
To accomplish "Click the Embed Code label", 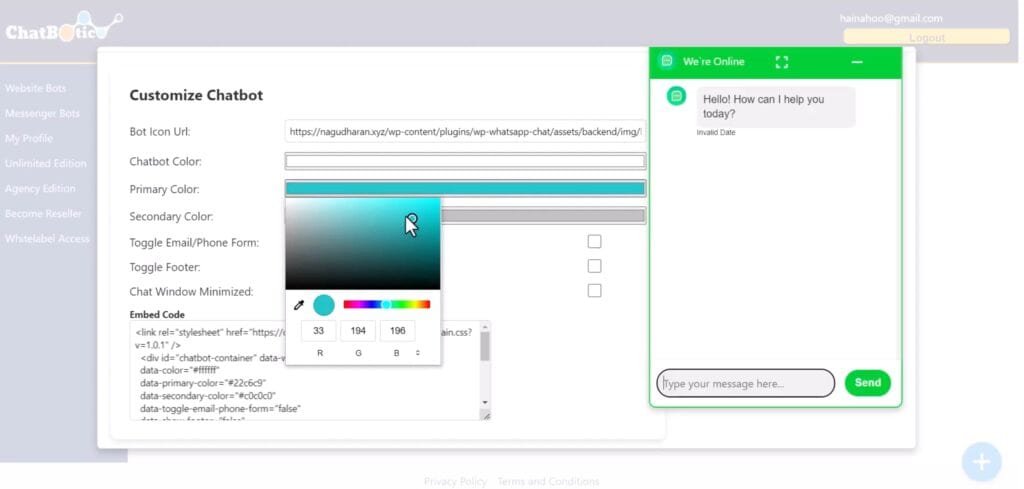I will click(x=157, y=315).
